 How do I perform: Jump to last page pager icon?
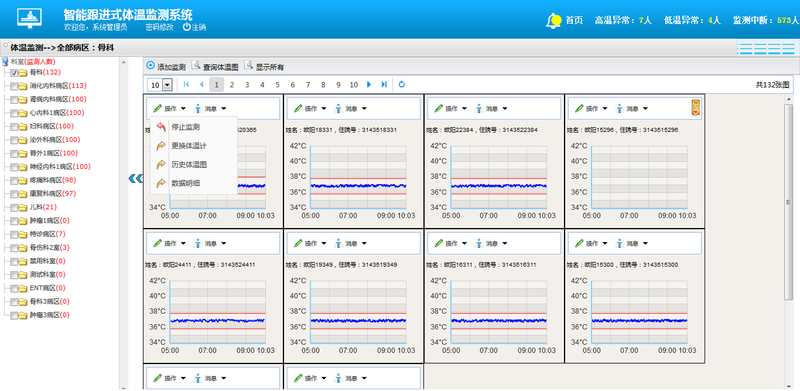(x=384, y=84)
